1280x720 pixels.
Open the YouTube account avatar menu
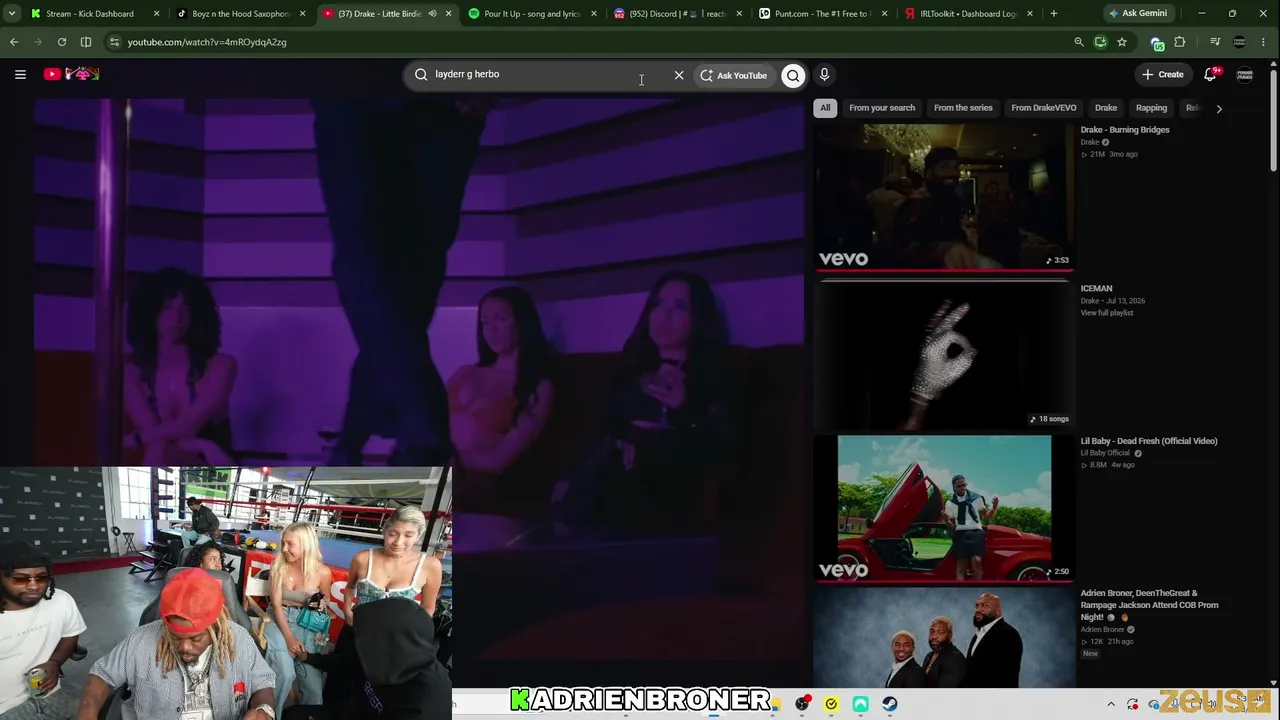coord(1245,74)
